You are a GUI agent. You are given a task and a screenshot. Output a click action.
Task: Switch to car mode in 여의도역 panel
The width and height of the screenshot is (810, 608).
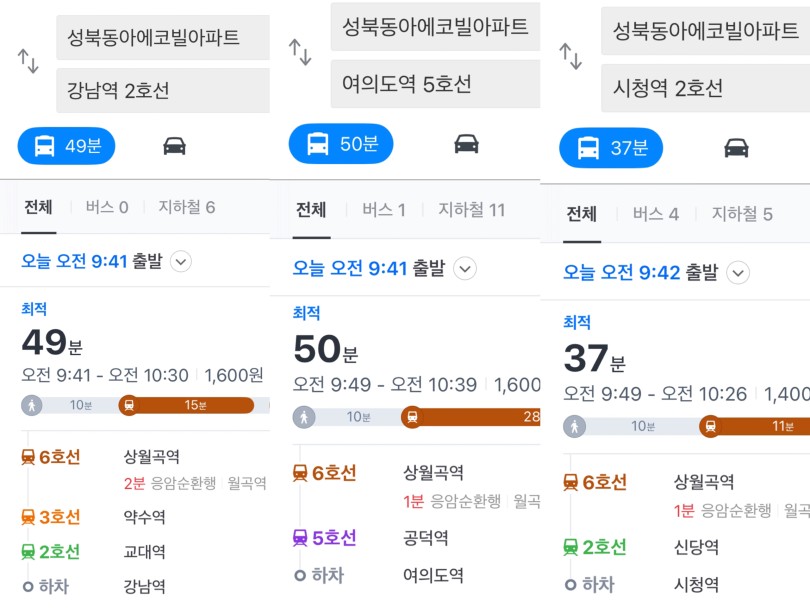click(466, 144)
